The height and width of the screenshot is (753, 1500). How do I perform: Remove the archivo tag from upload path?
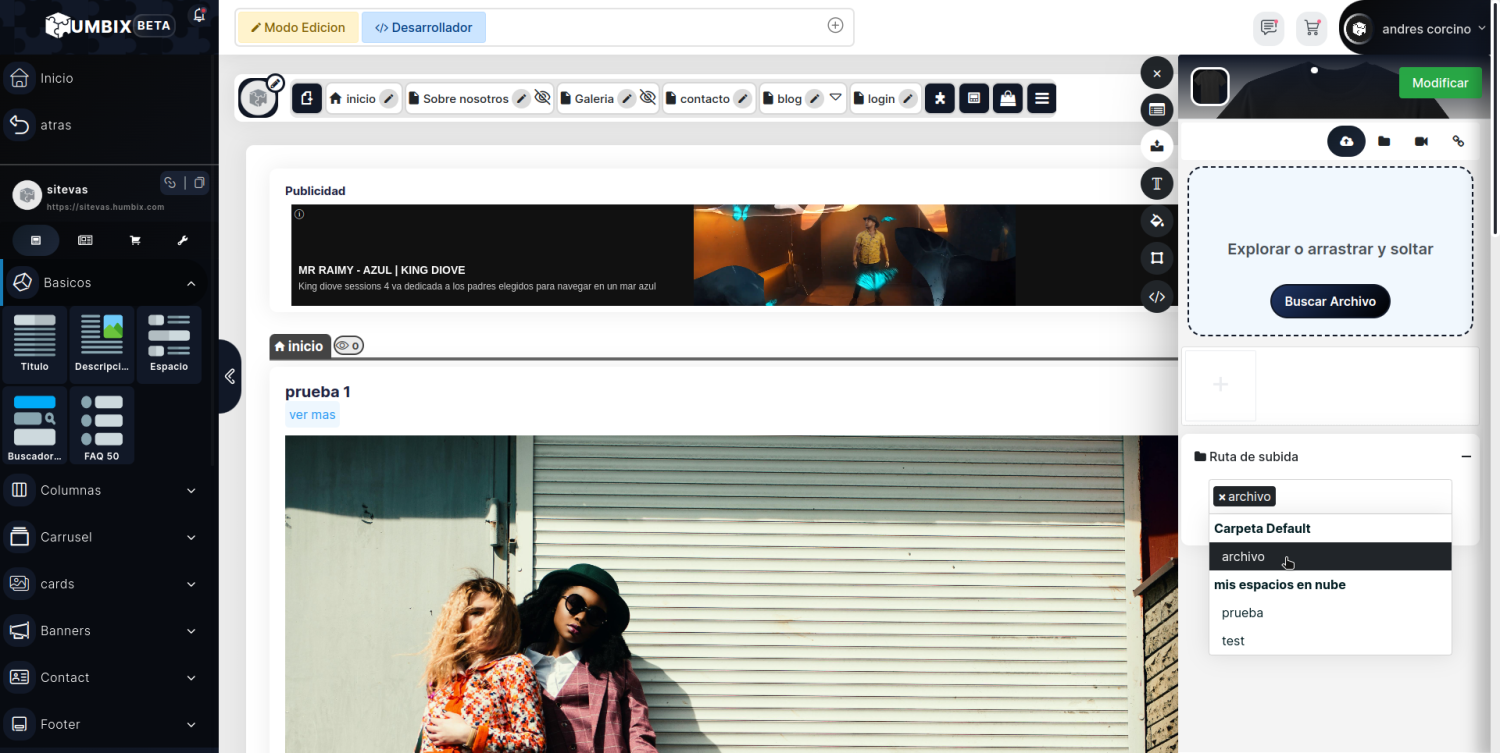(x=1222, y=497)
